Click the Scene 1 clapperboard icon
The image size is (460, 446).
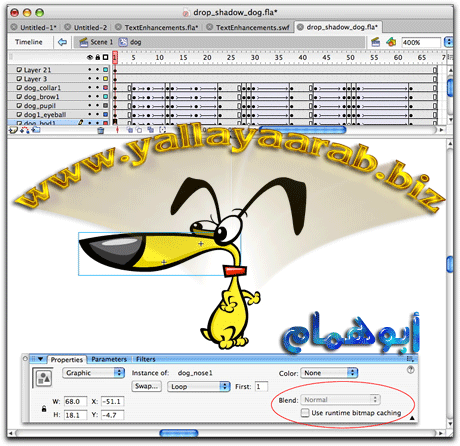point(83,42)
